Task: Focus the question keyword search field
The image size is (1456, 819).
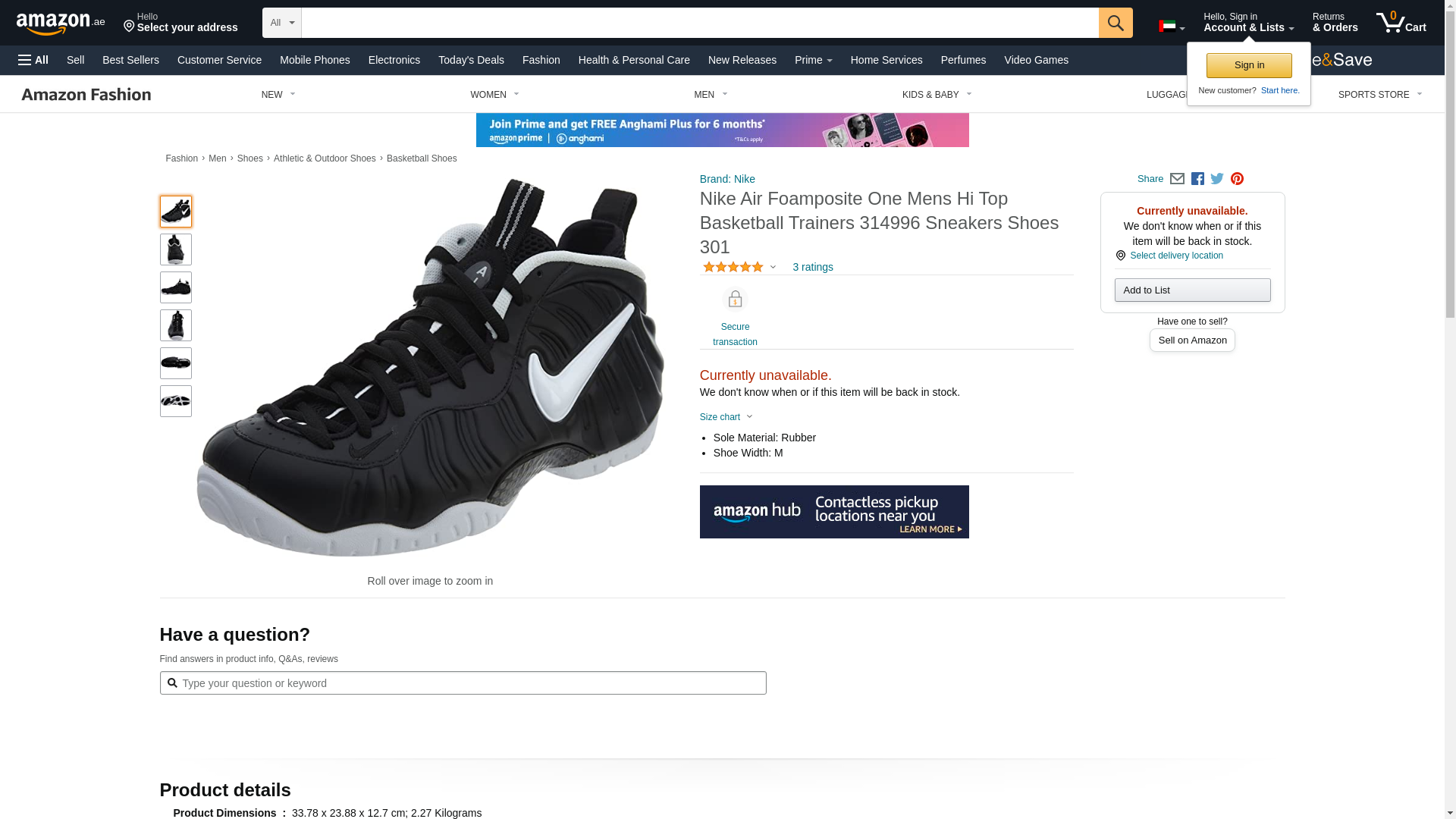Action: [463, 683]
